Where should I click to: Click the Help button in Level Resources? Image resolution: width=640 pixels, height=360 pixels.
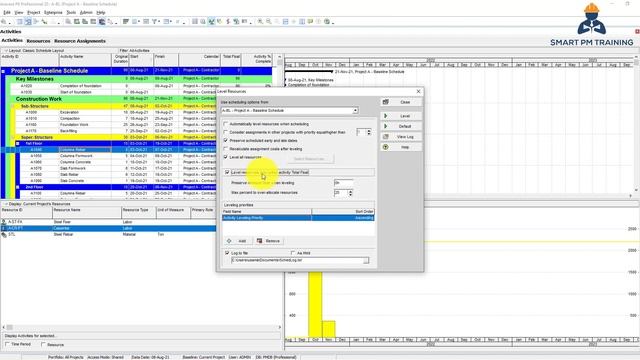point(401,147)
